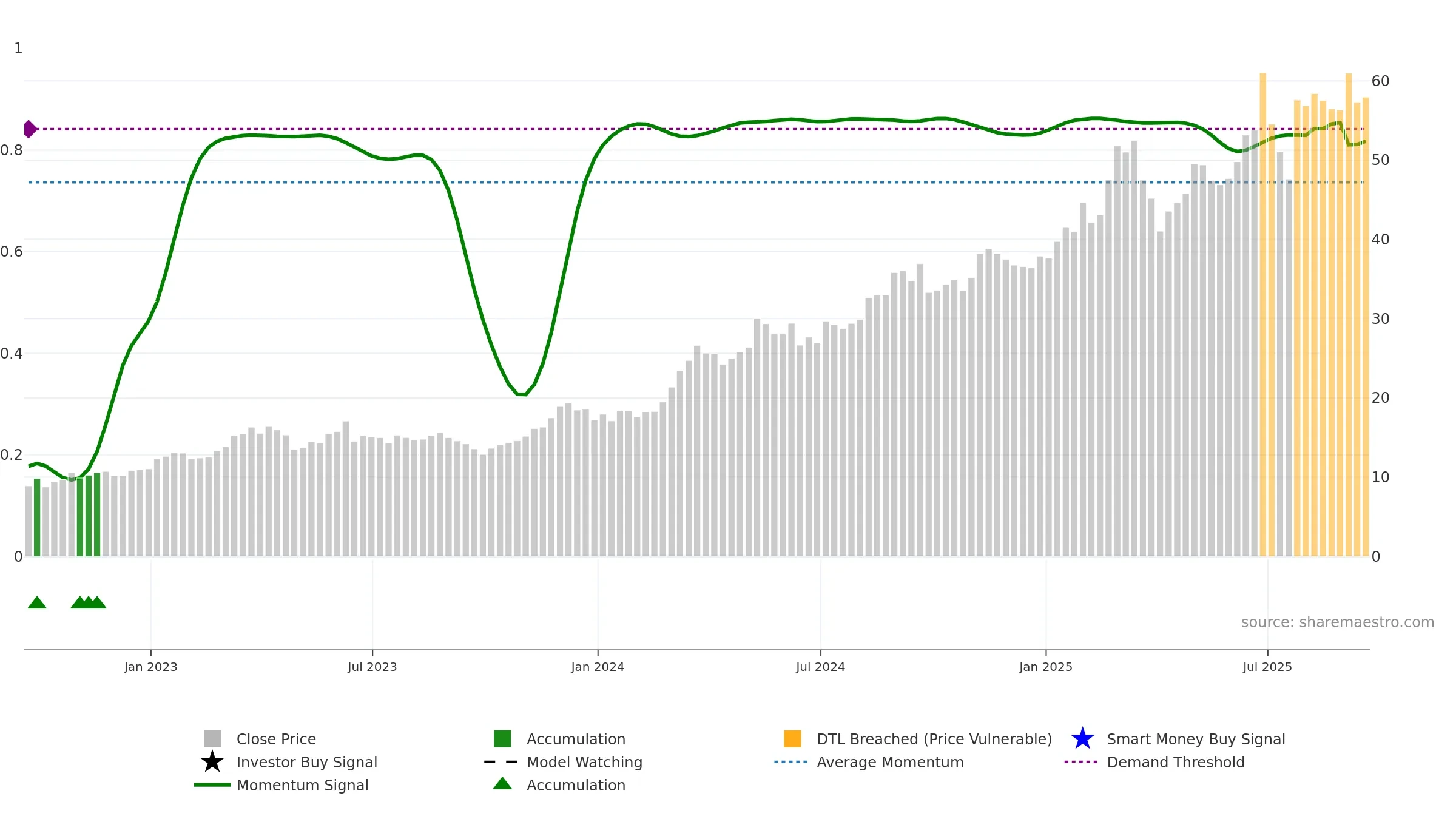The height and width of the screenshot is (819, 1456).
Task: Toggle the Average Momentum legend label
Action: 890,762
